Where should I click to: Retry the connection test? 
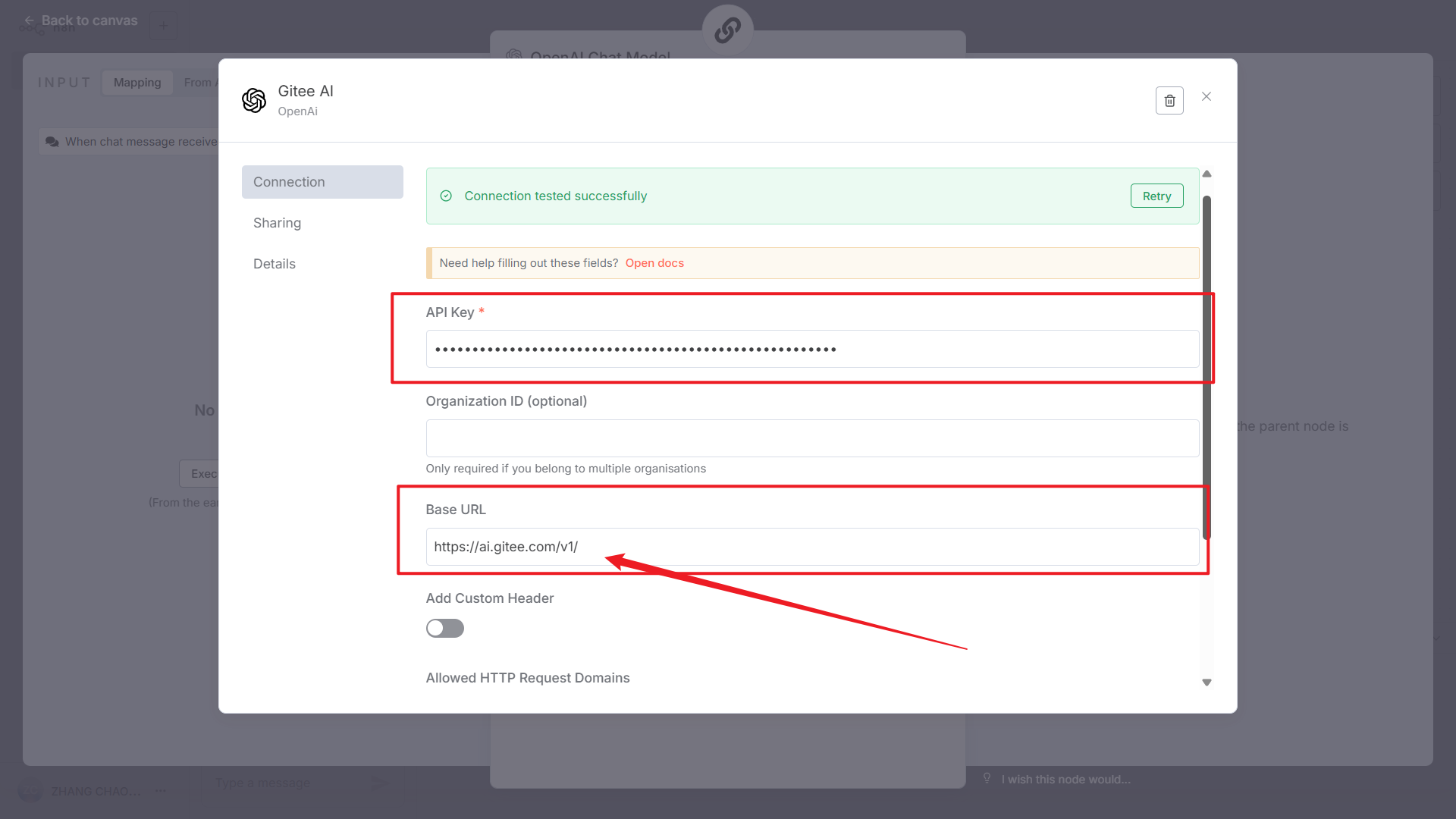[x=1156, y=196]
